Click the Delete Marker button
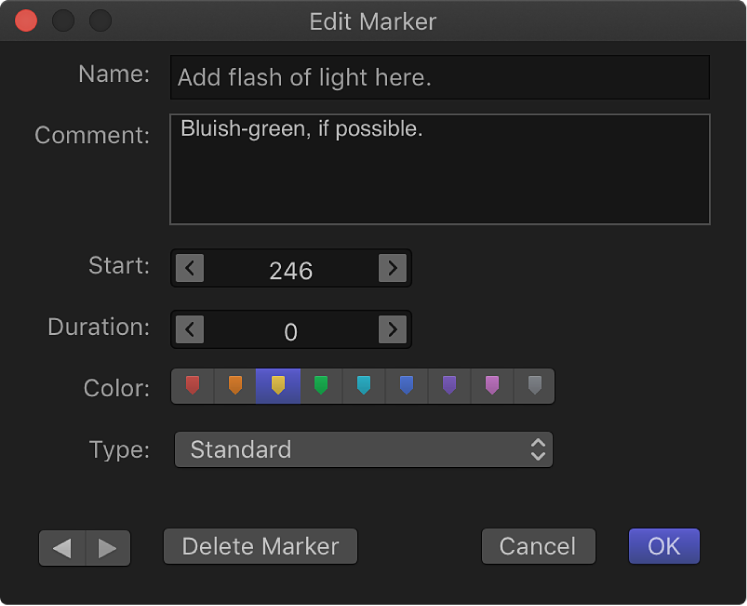Viewport: 747px width, 606px height. point(260,547)
